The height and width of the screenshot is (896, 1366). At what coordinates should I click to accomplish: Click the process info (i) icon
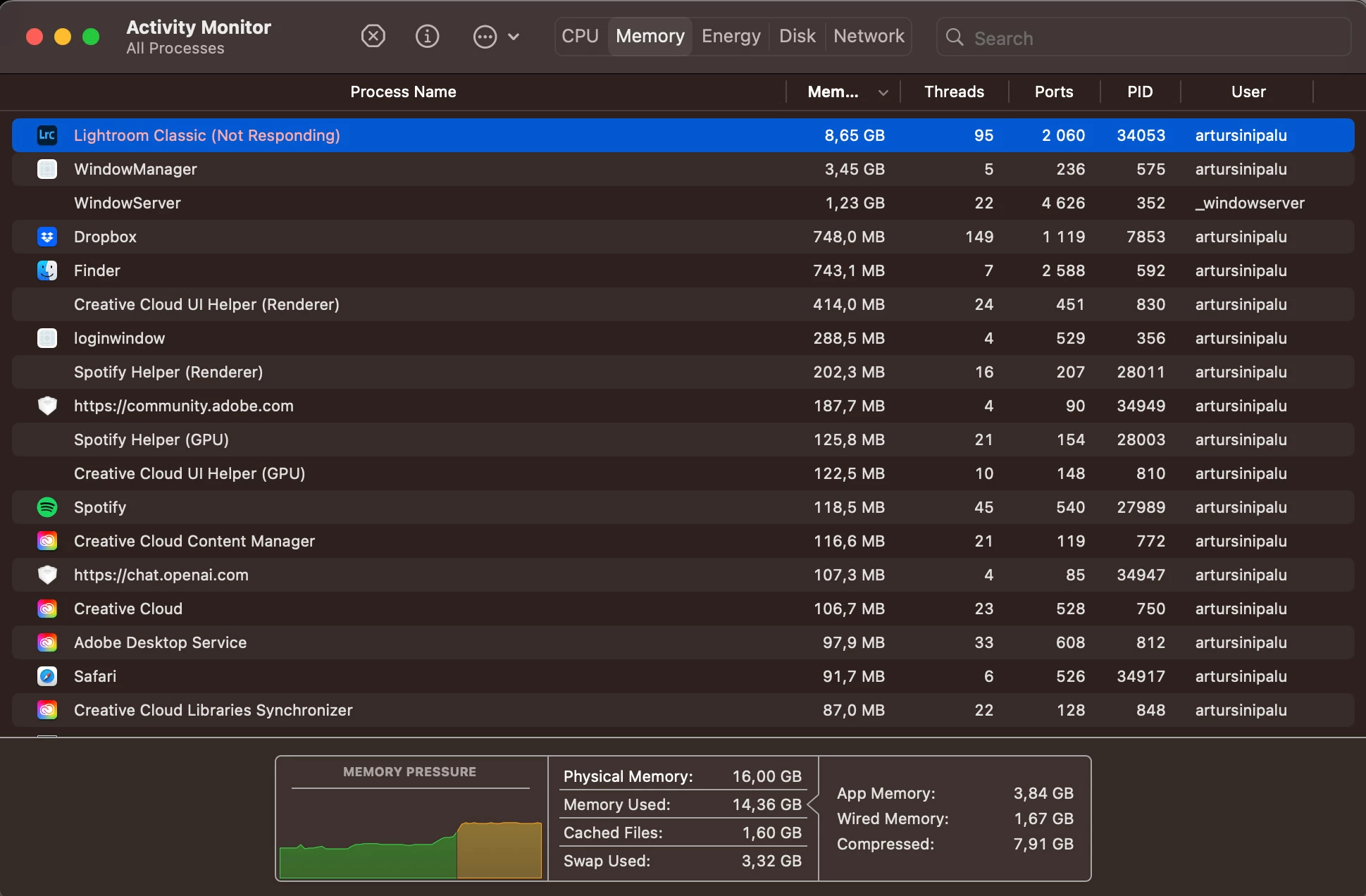point(427,36)
